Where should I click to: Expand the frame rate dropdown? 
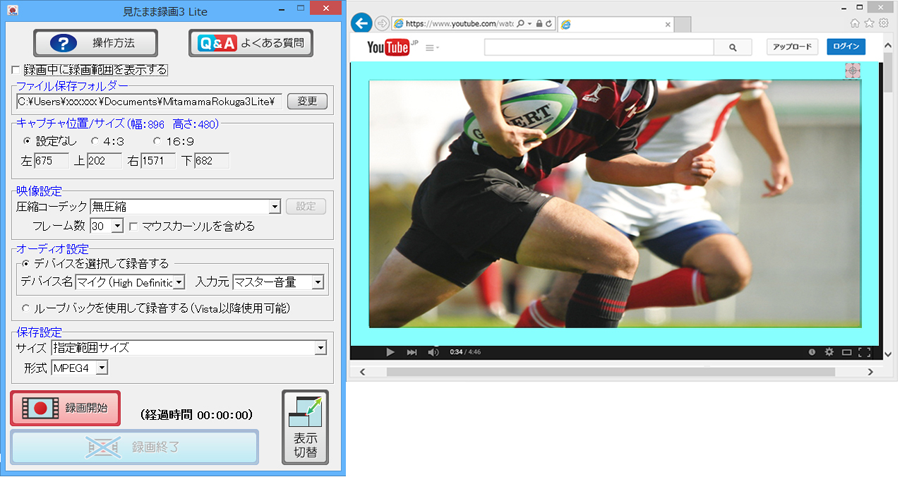117,226
